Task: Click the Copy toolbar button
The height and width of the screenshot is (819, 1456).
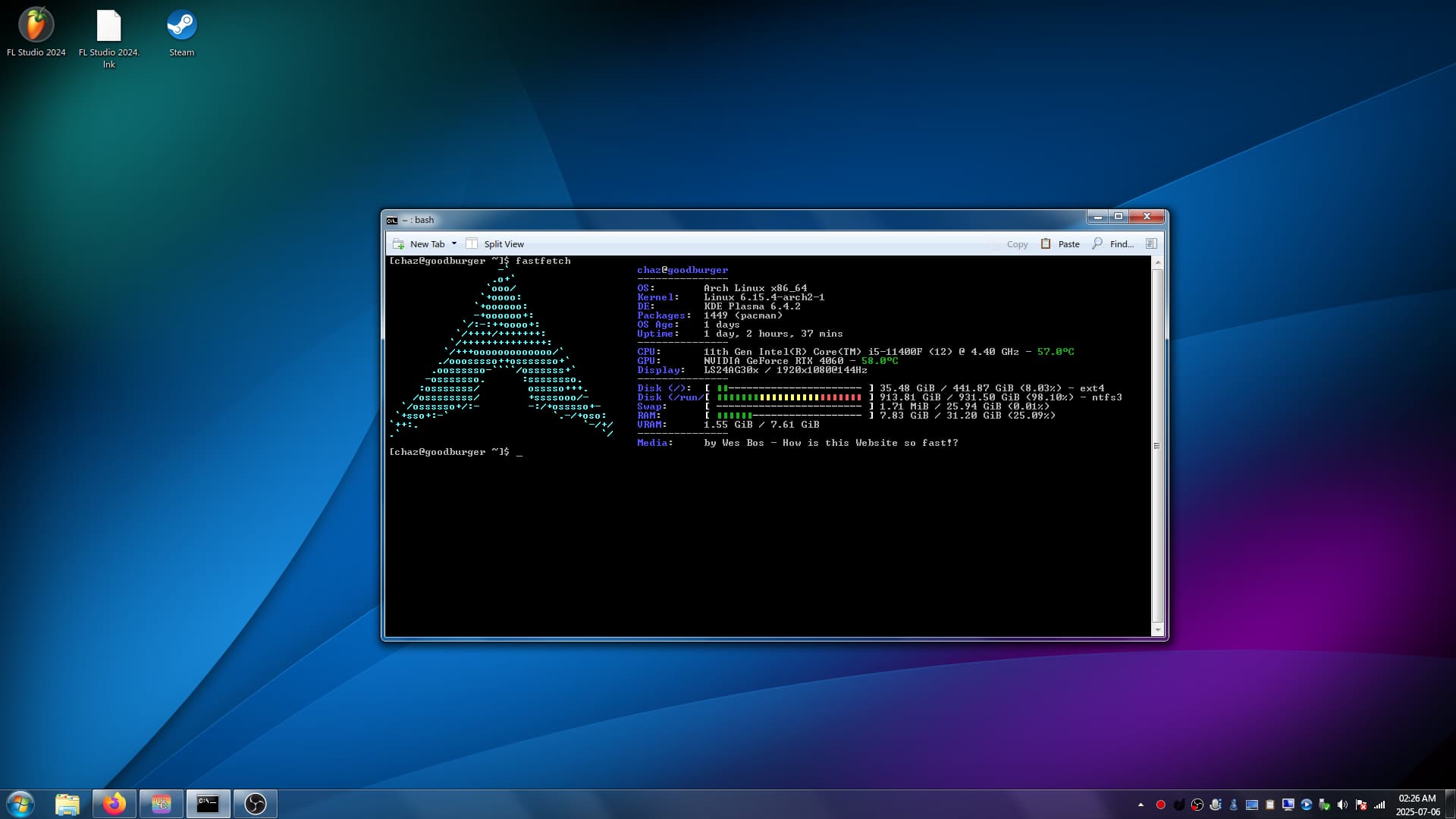Action: 1010,244
